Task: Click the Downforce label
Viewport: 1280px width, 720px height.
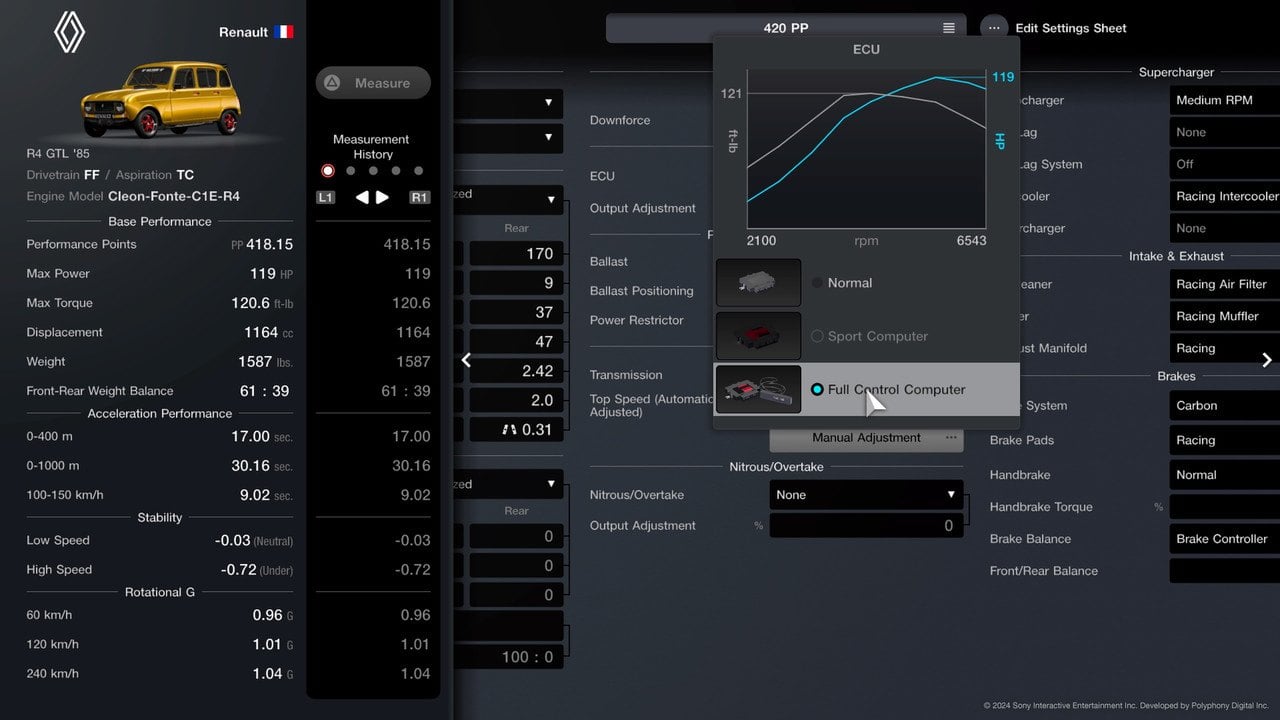Action: tap(620, 120)
